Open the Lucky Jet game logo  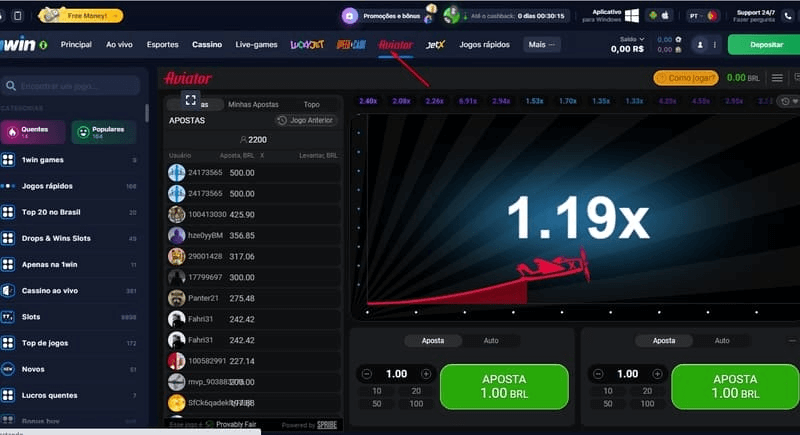tap(307, 45)
